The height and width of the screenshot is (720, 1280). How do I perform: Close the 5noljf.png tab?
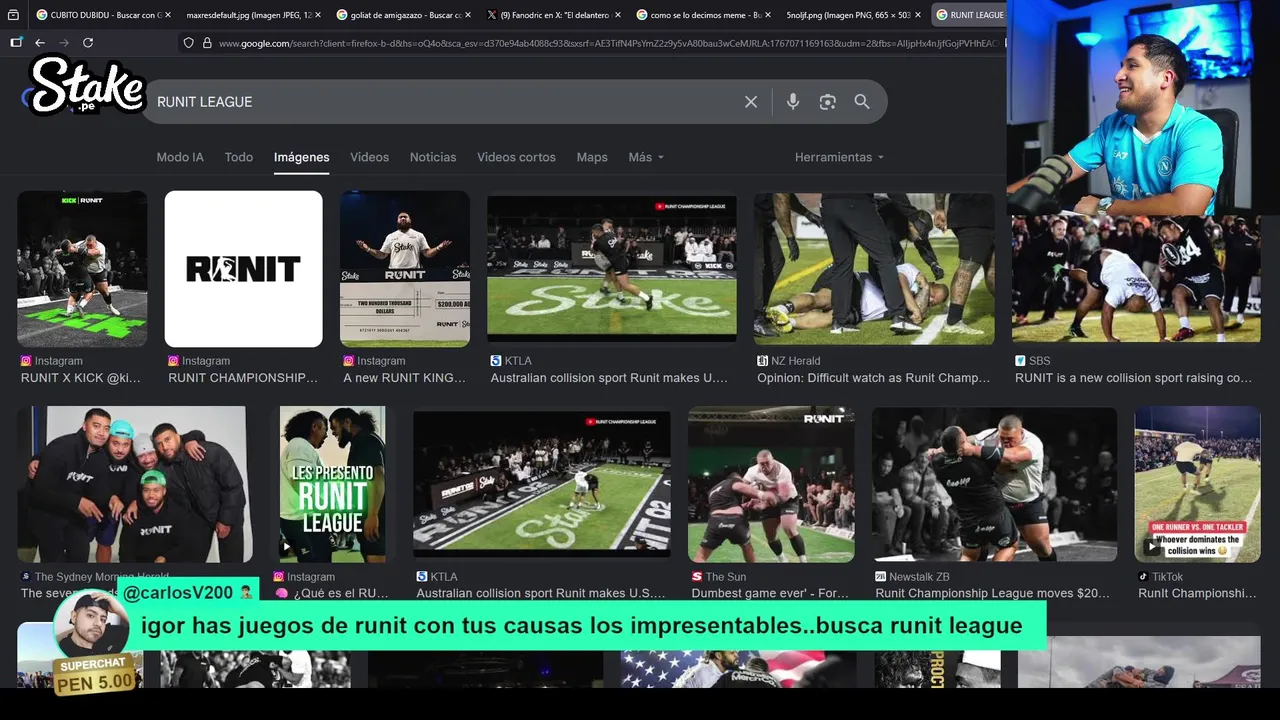coord(918,15)
